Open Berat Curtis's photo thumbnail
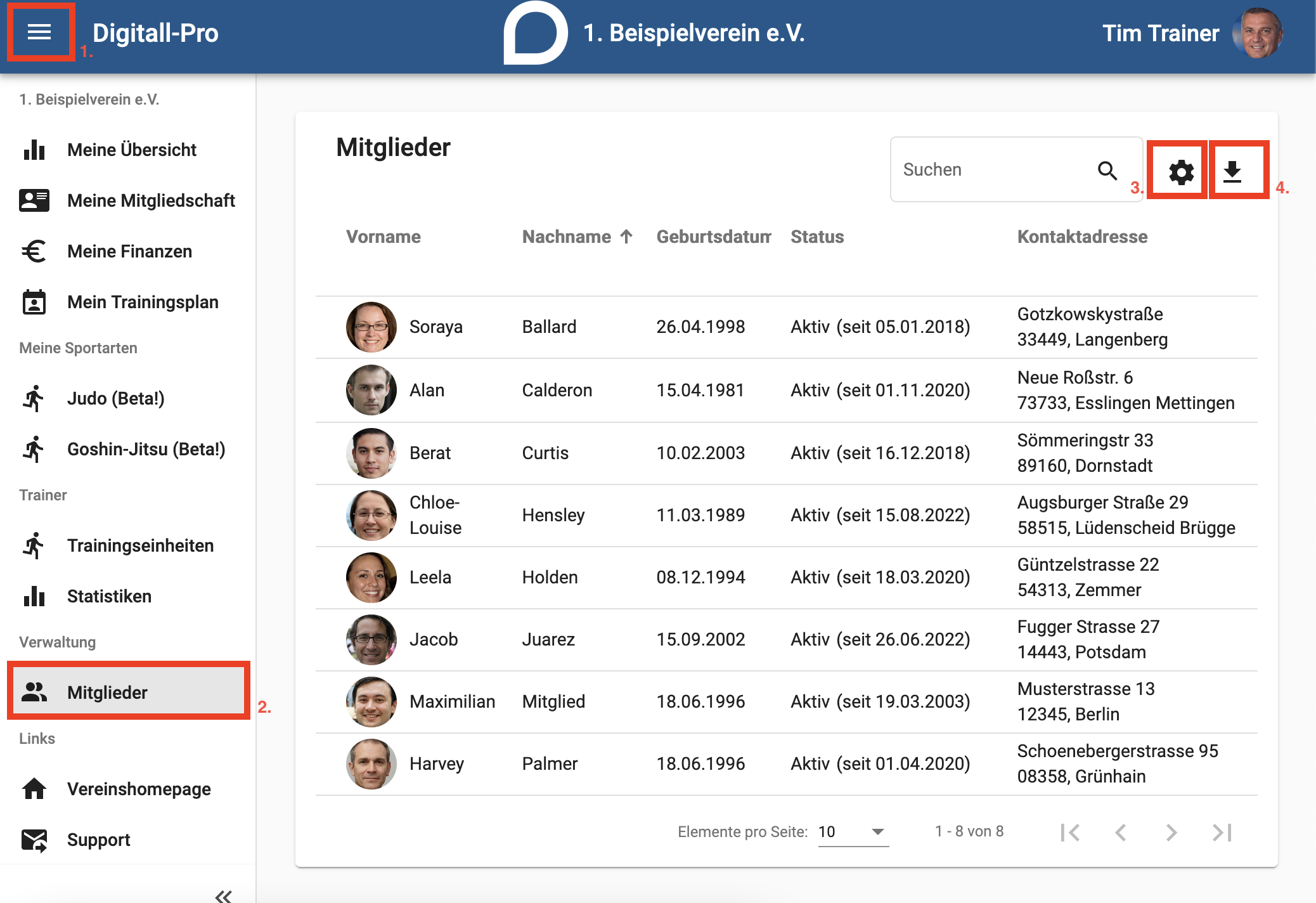The height and width of the screenshot is (903, 1316). tap(371, 453)
